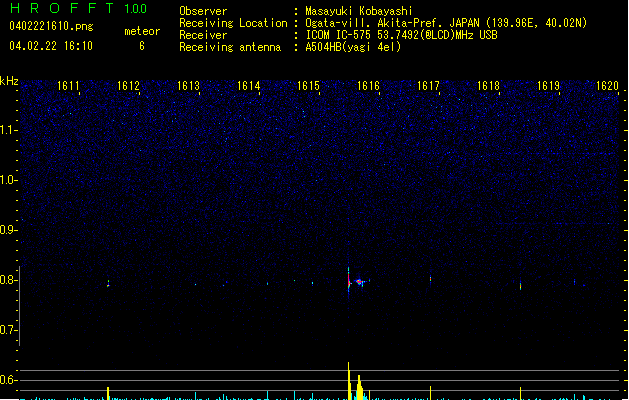Click the 1617 time axis label
Viewport: 629px width, 400px height.
428,86
